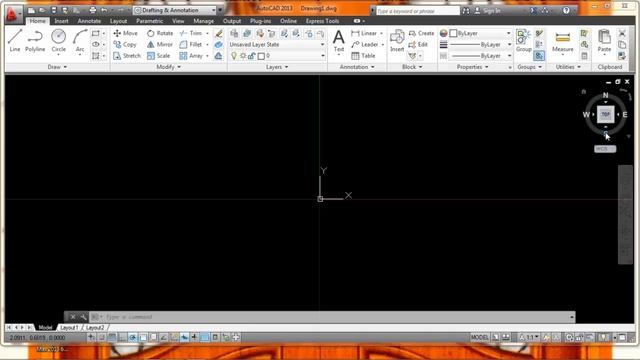This screenshot has width=640, height=360.
Task: Choose the Stretch tool
Action: click(127, 56)
